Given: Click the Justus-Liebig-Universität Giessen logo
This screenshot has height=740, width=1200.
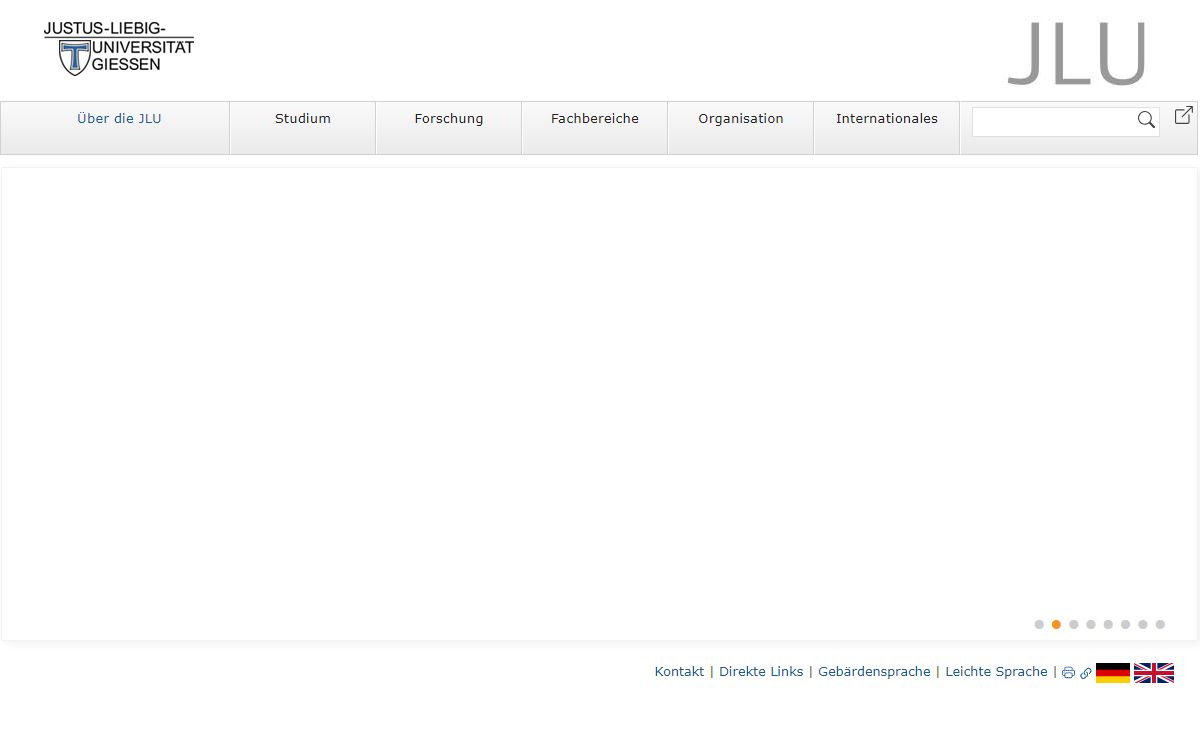Looking at the screenshot, I should tap(119, 48).
